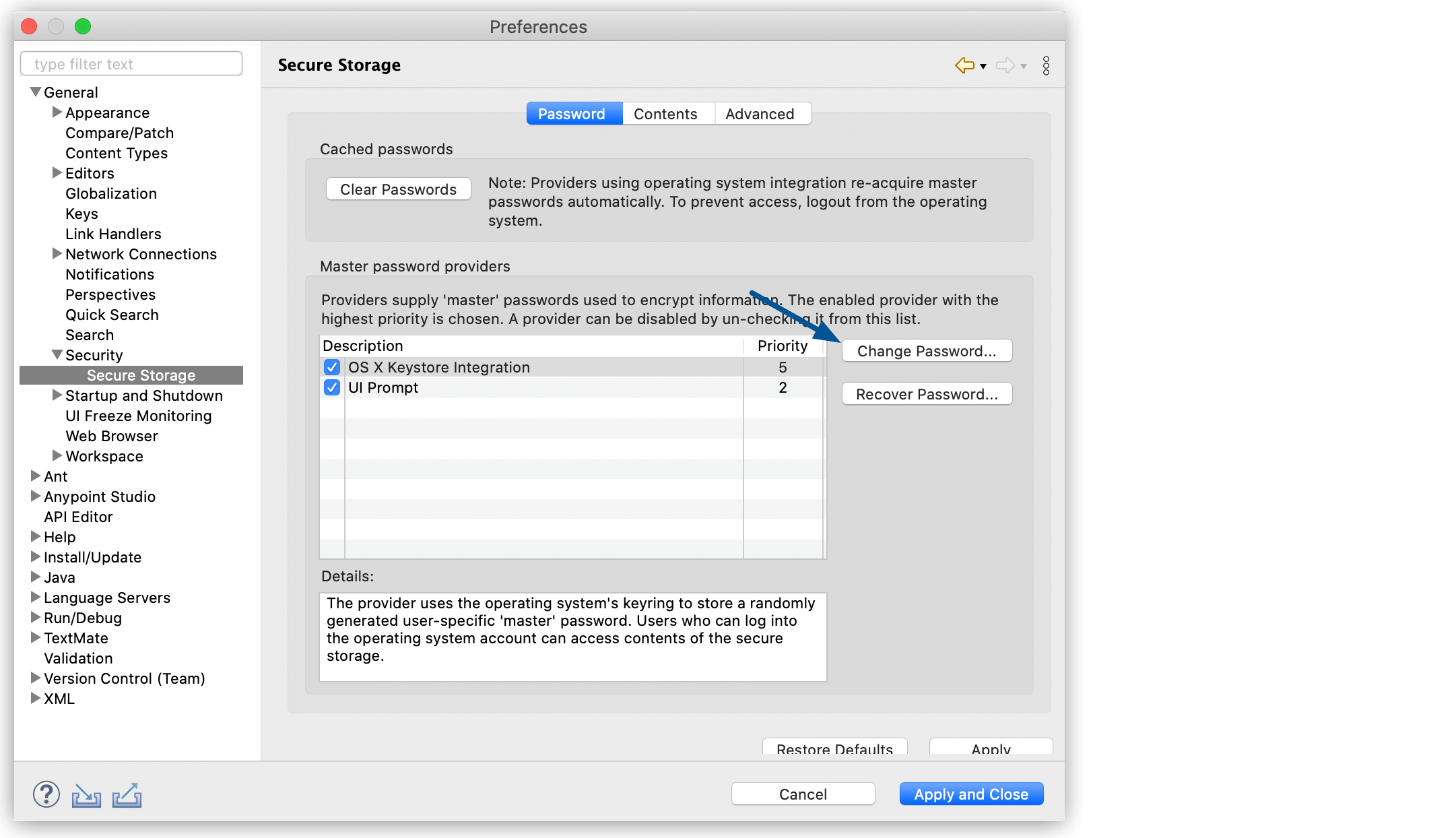Switch to the Contents tab

click(x=665, y=113)
